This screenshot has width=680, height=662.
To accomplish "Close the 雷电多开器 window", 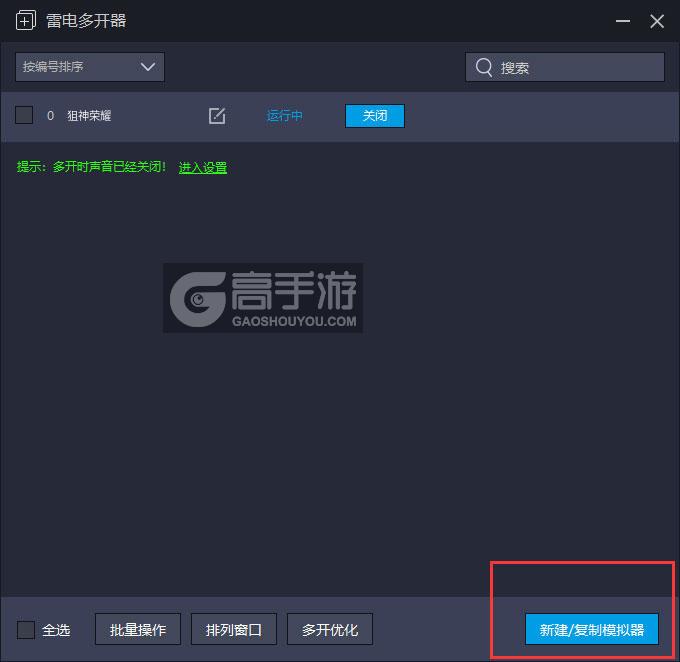I will (x=657, y=21).
